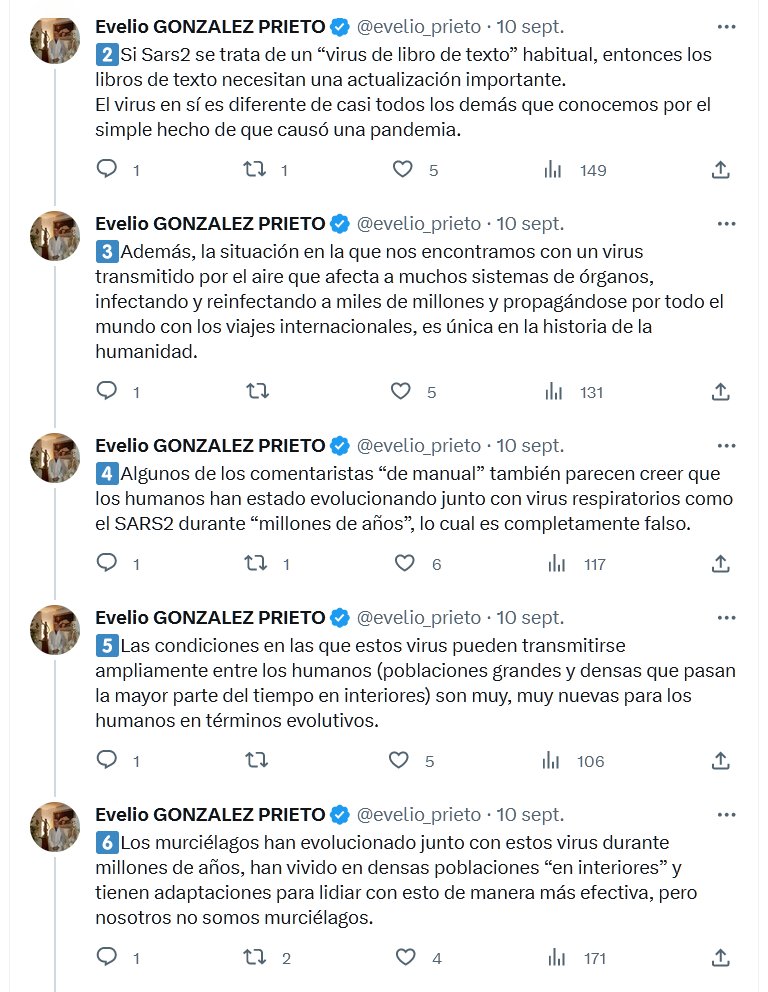This screenshot has width=768, height=992.
Task: Share the tweet numbered 5
Action: [x=720, y=761]
